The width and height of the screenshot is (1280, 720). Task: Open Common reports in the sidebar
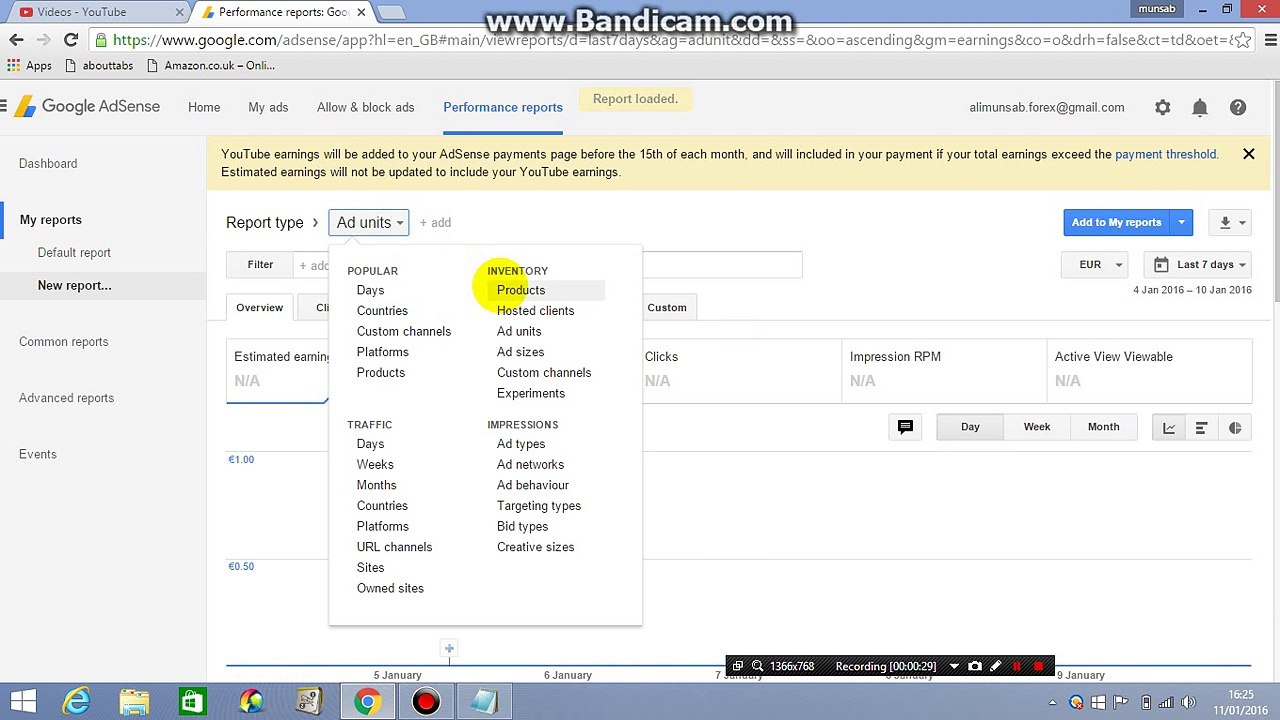point(63,342)
